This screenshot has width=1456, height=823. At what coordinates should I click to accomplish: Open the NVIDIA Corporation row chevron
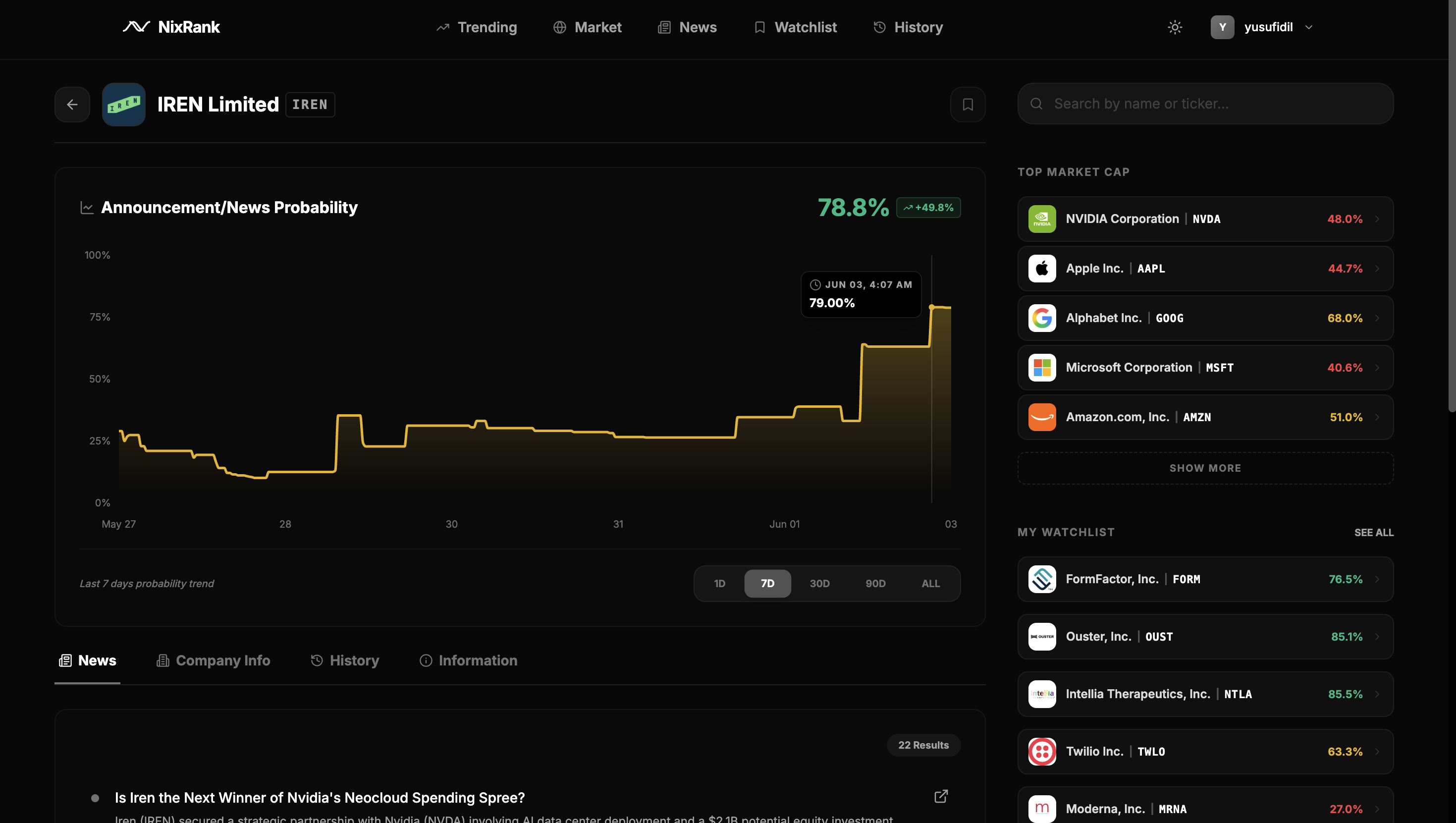tap(1377, 219)
